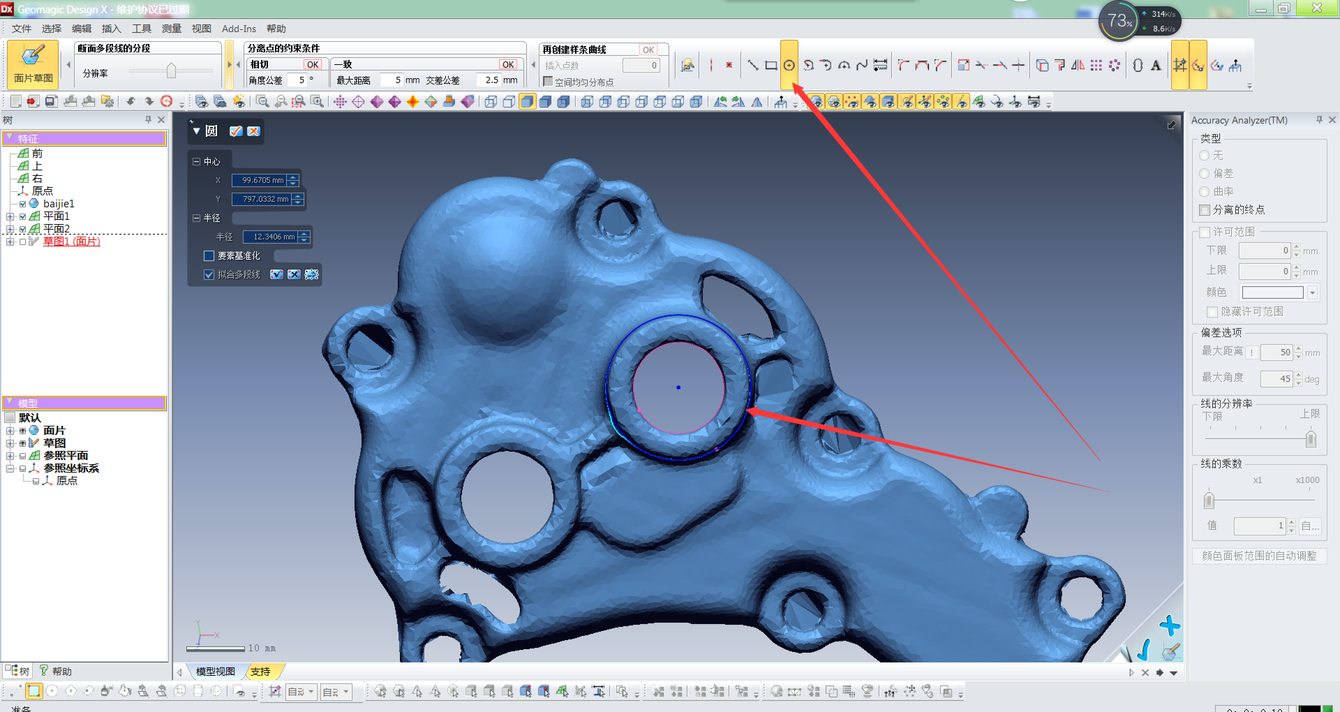Click the red dashed centerline tool
1340x712 pixels.
pyautogui.click(x=711, y=65)
